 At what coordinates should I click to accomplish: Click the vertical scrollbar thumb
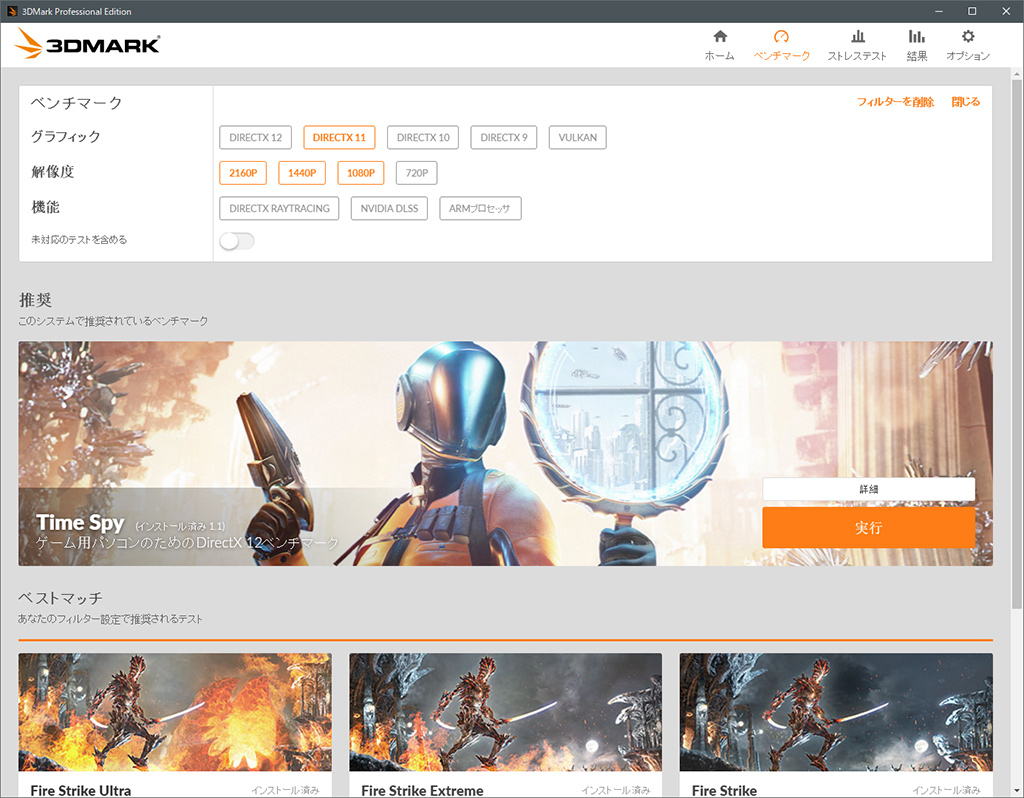[1017, 345]
